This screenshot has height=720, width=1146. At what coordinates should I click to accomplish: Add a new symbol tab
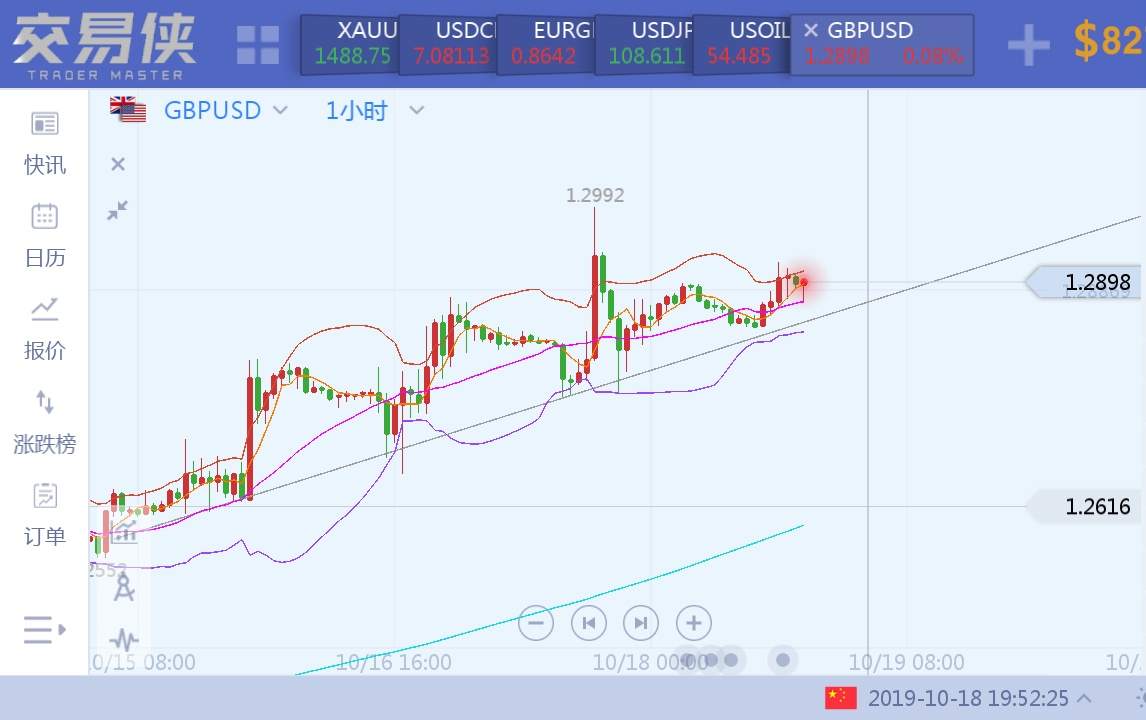click(1028, 45)
